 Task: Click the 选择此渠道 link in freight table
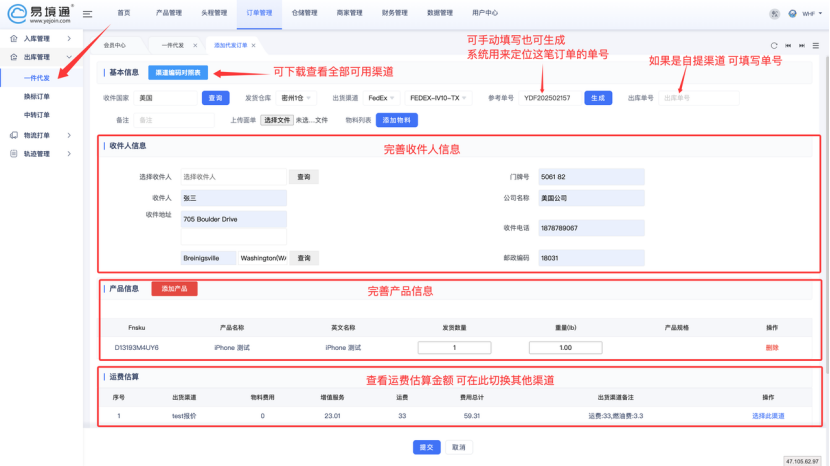tap(768, 415)
